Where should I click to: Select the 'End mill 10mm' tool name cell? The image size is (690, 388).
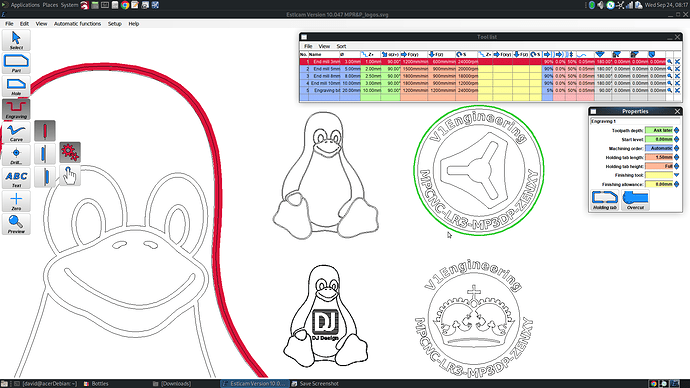(x=324, y=83)
